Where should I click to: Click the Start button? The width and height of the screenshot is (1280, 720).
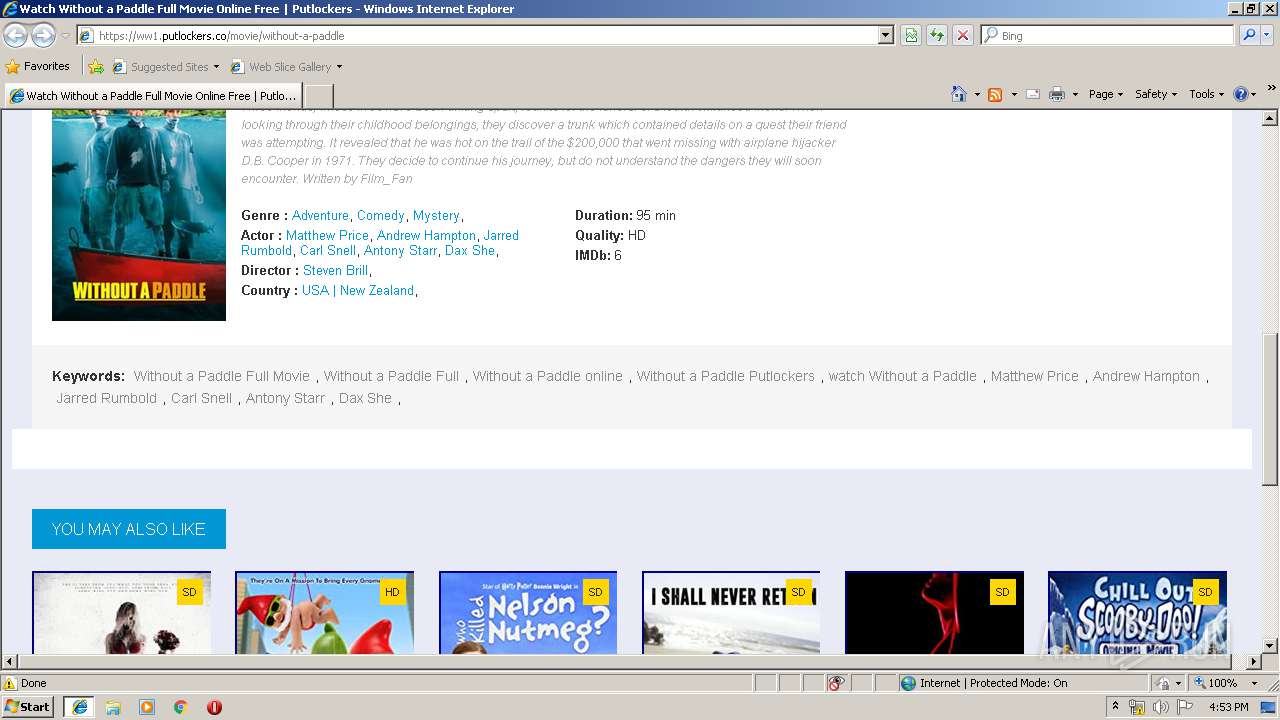click(28, 707)
